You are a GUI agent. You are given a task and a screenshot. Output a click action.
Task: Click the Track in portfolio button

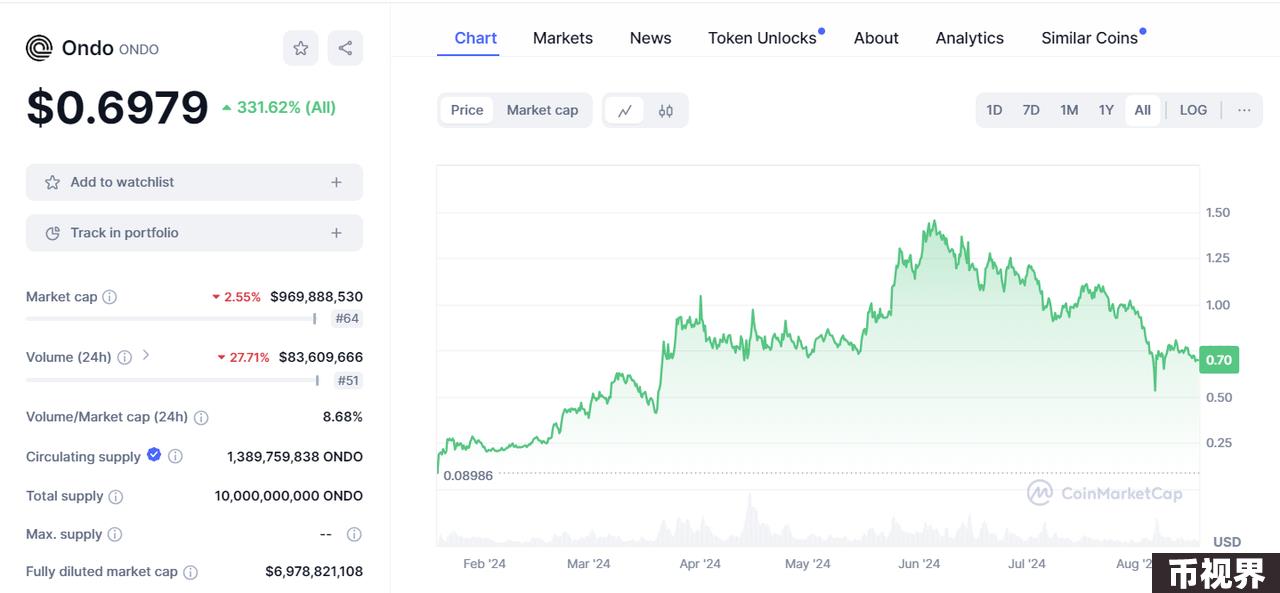(x=194, y=233)
